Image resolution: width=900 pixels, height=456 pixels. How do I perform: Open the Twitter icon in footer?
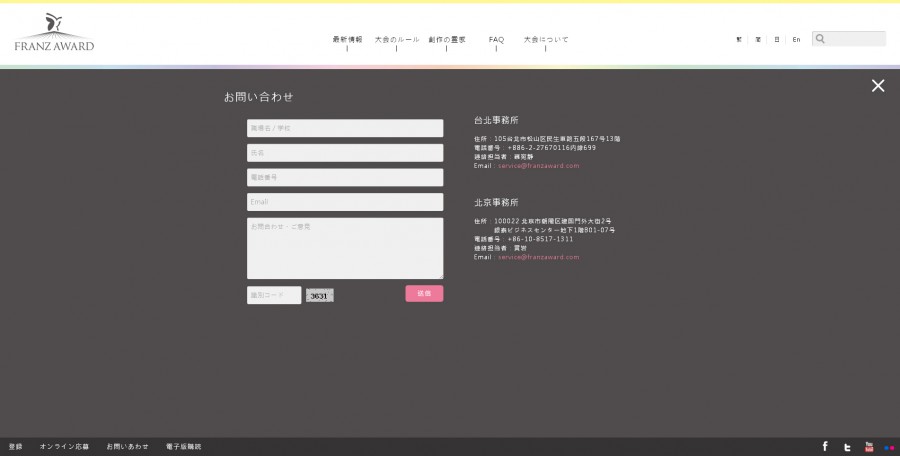(x=847, y=447)
